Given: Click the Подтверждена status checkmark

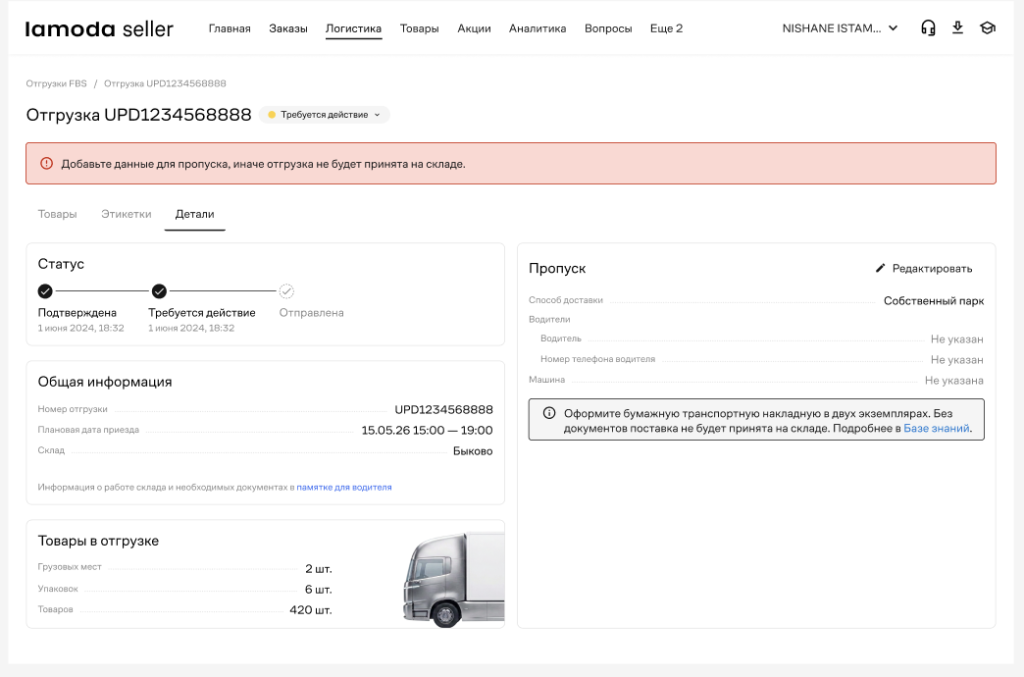Looking at the screenshot, I should click(x=45, y=291).
